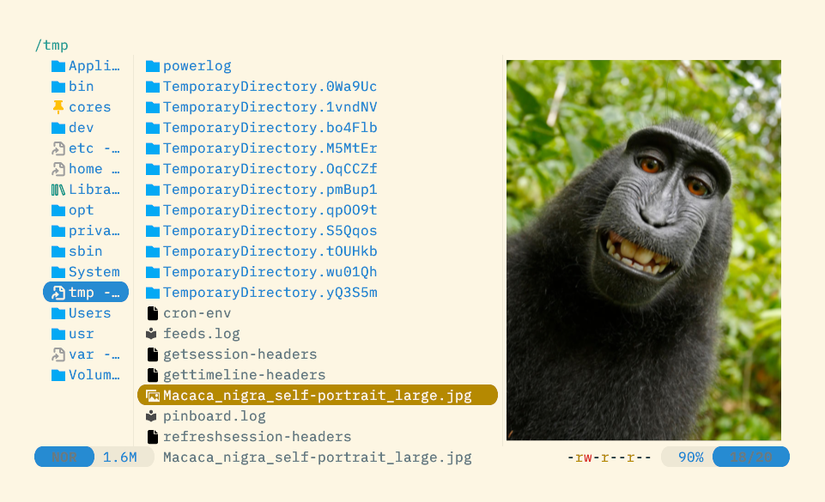825x502 pixels.
Task: Click the 90% position indicator
Action: click(691, 457)
